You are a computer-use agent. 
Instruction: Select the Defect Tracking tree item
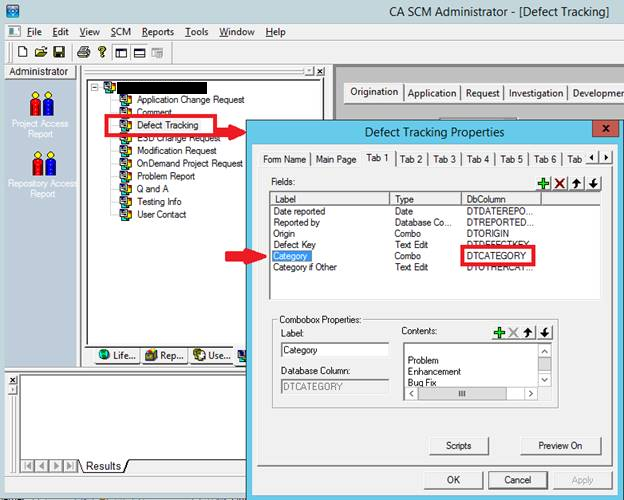coord(167,125)
